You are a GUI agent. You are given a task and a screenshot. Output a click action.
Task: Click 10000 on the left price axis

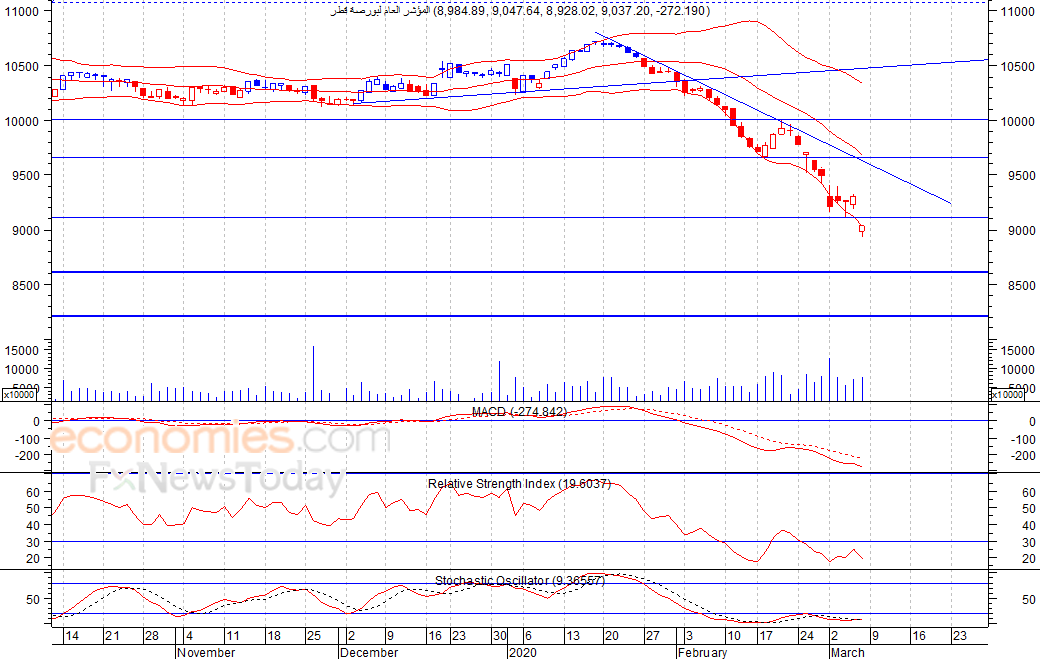(x=23, y=121)
